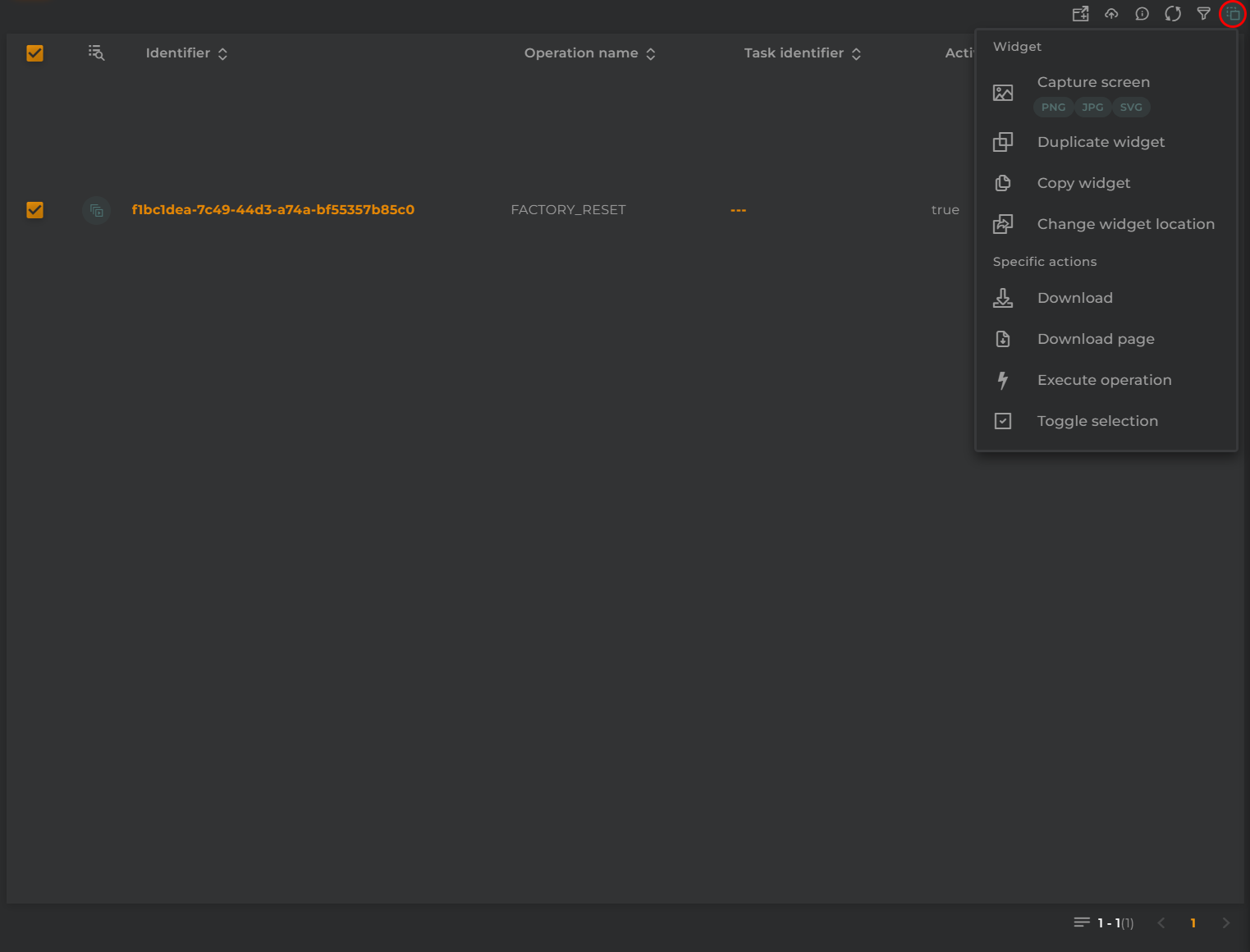Uncheck the FACTORY_RESET row checkbox
The width and height of the screenshot is (1250, 952).
click(x=34, y=210)
